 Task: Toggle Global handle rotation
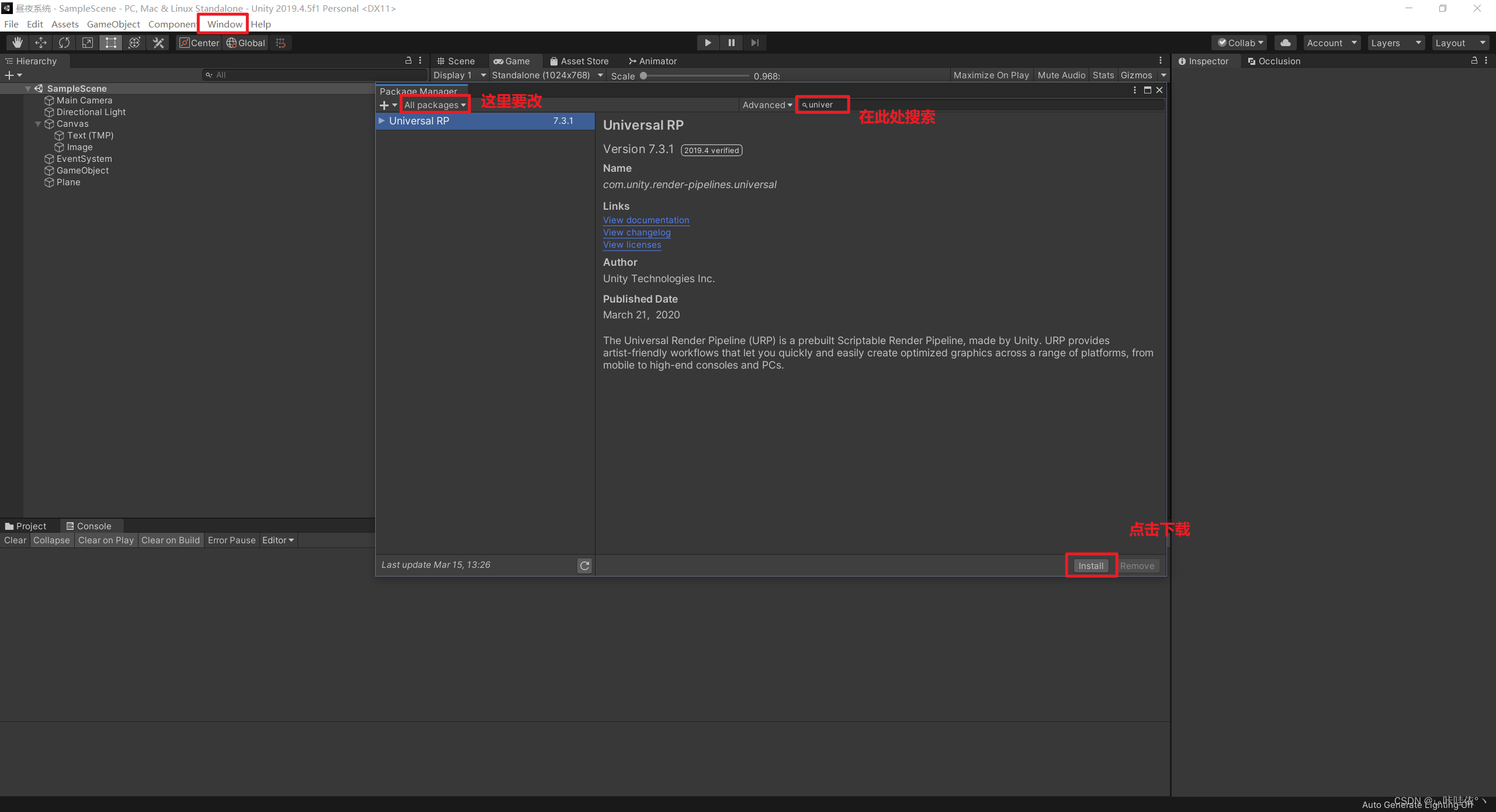[246, 43]
